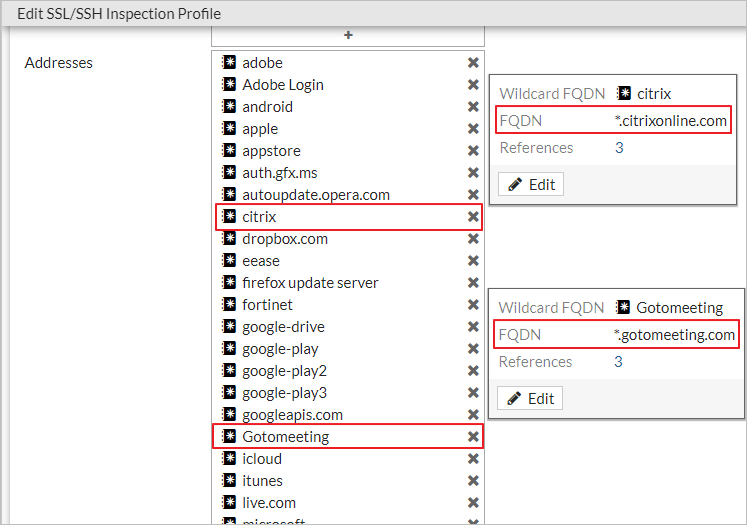Remove the appstore address entry
Viewport: 747px width, 525px height.
[473, 151]
